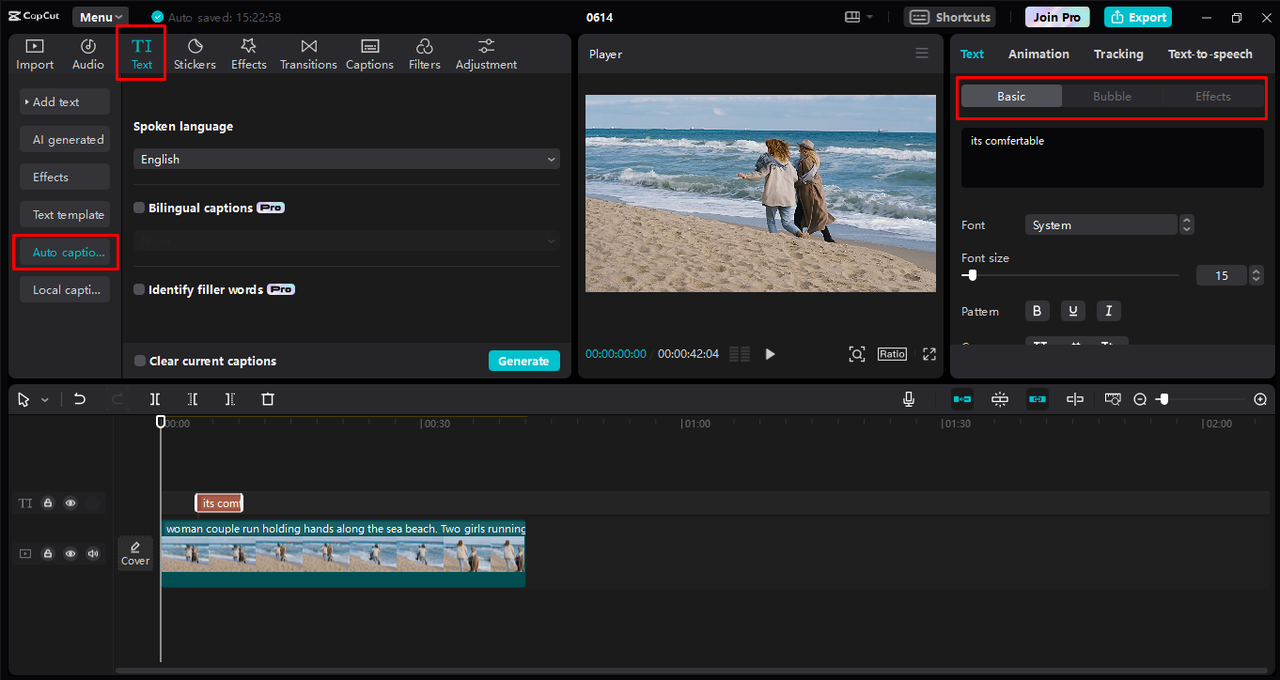Switch to the Text-to-speech tab
Viewport: 1280px width, 680px height.
(x=1210, y=54)
